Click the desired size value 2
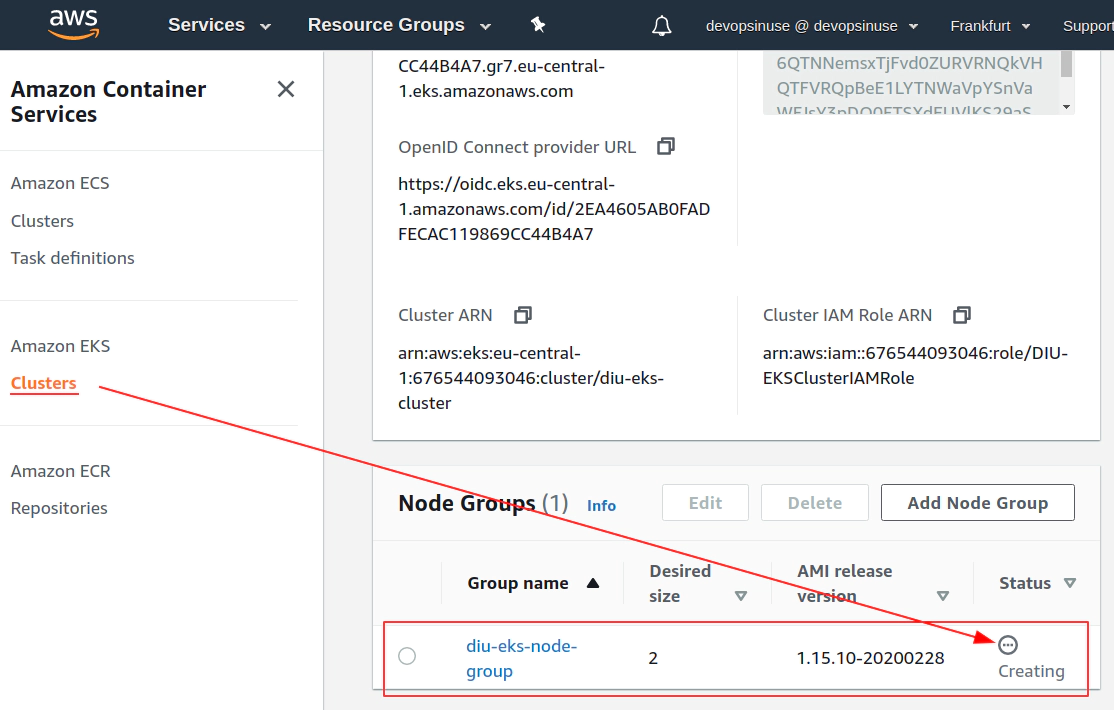 (x=653, y=658)
